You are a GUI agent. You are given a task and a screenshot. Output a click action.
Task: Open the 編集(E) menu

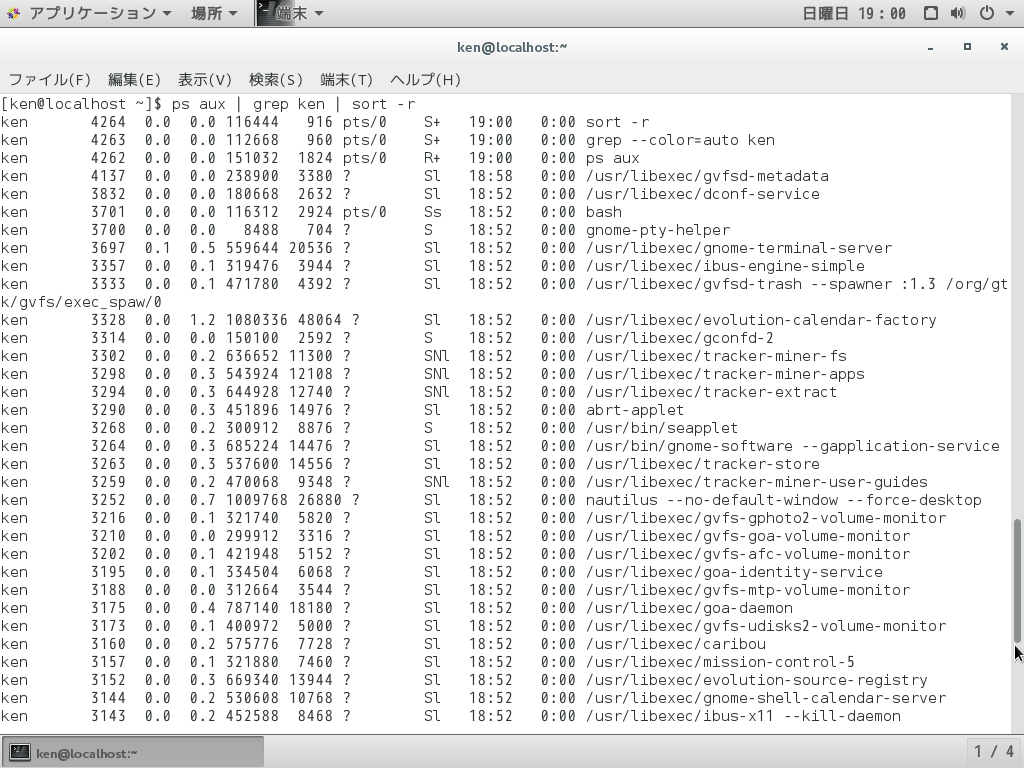[134, 80]
